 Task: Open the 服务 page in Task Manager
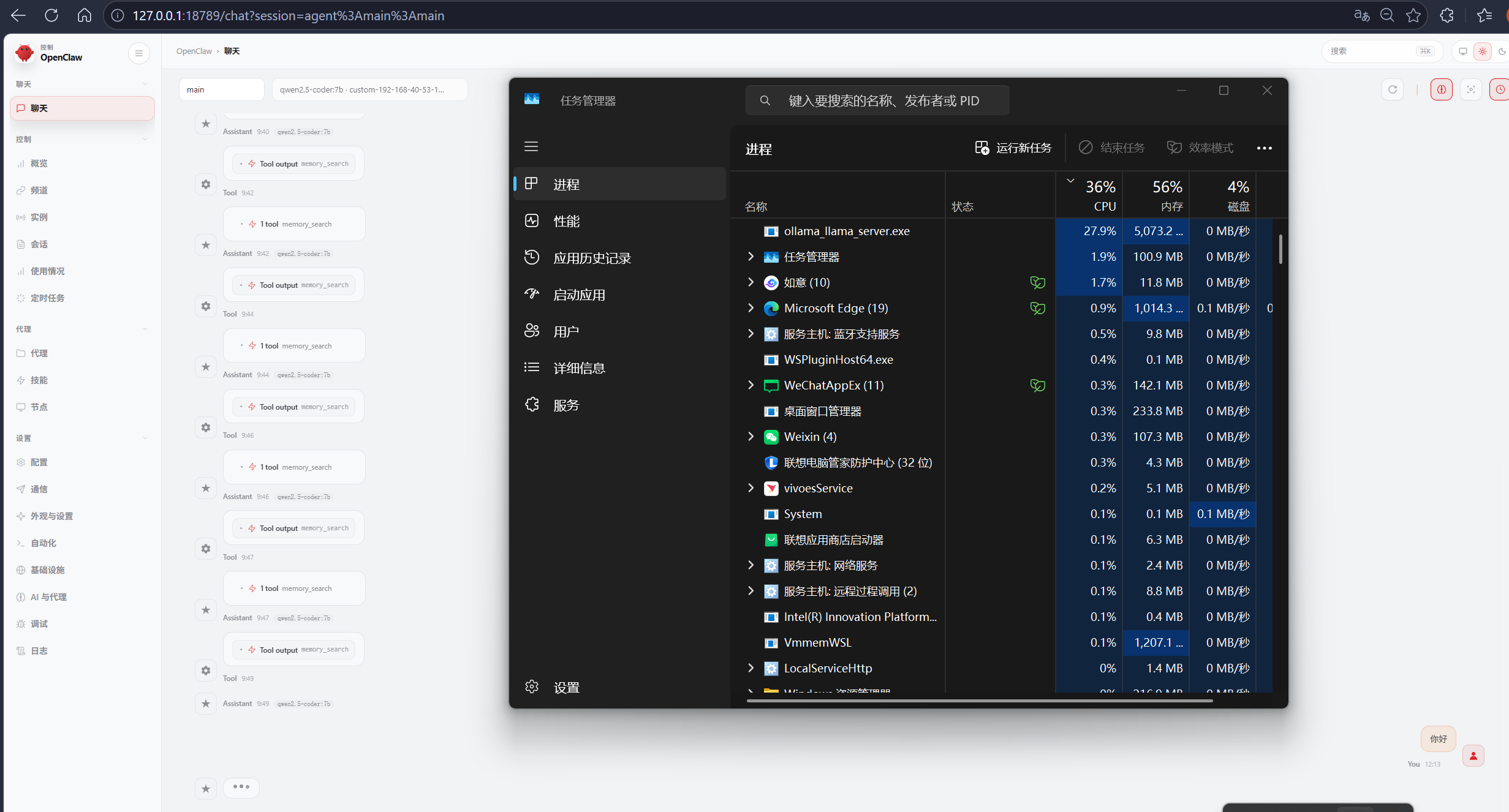pos(619,405)
